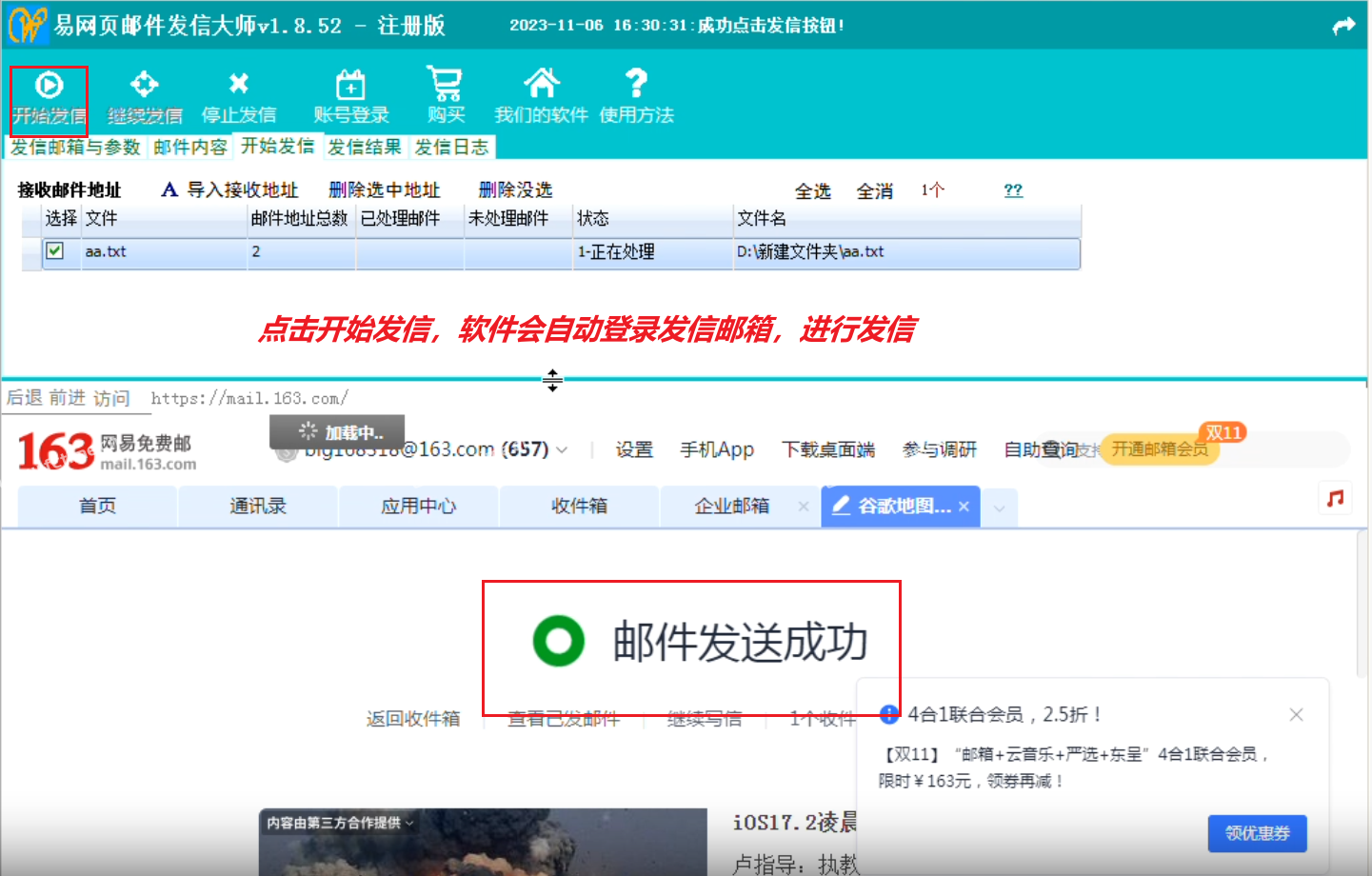Click the pane splitter handle between panels
The height and width of the screenshot is (876, 1372).
(552, 380)
